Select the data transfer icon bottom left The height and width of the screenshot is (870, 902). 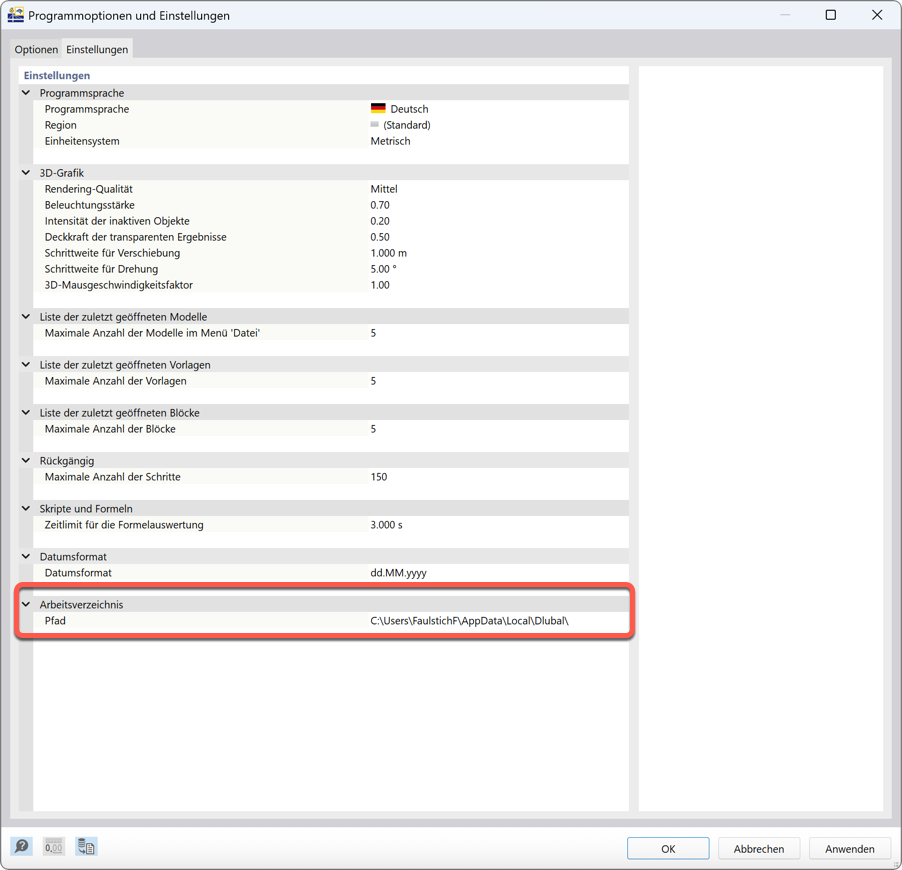pos(86,846)
